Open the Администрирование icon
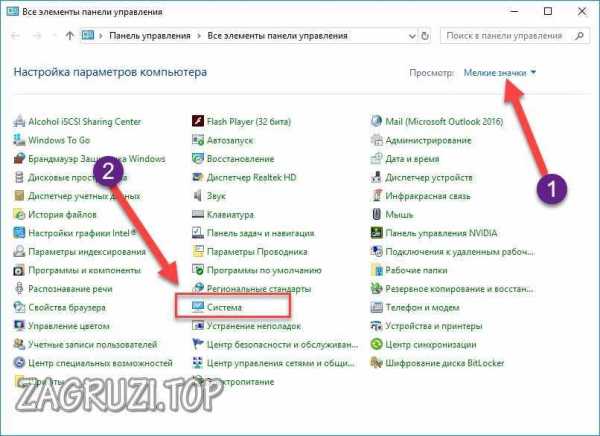Viewport: 600px width, 436px height. (x=377, y=140)
